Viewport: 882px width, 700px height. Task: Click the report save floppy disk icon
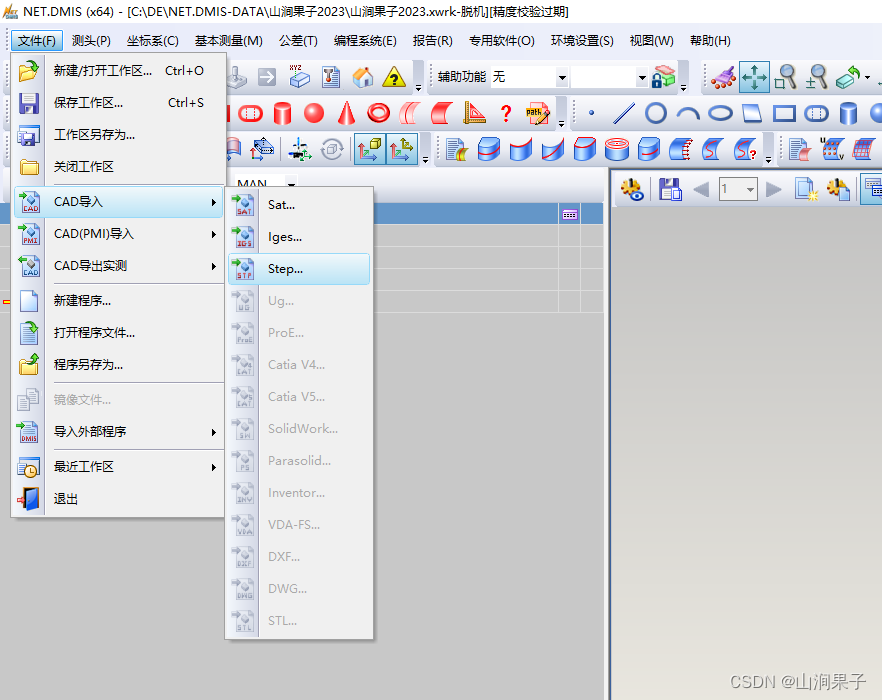point(670,189)
